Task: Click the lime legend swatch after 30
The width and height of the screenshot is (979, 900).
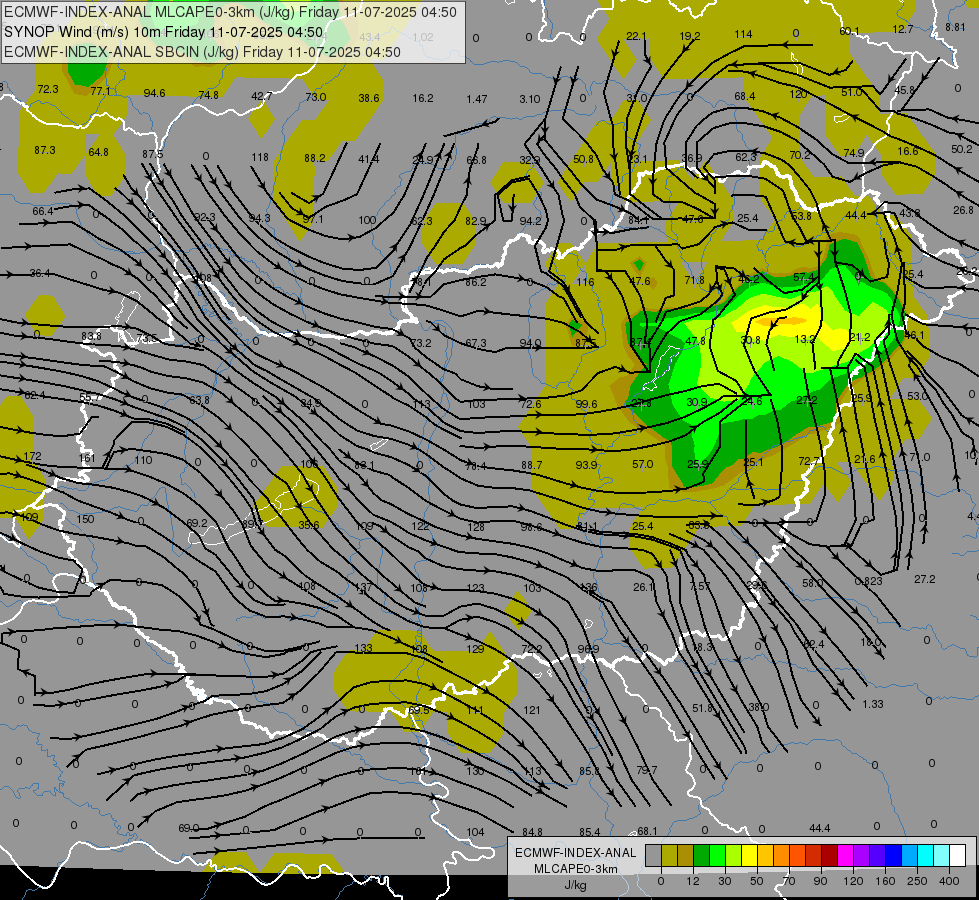Action: click(x=733, y=855)
